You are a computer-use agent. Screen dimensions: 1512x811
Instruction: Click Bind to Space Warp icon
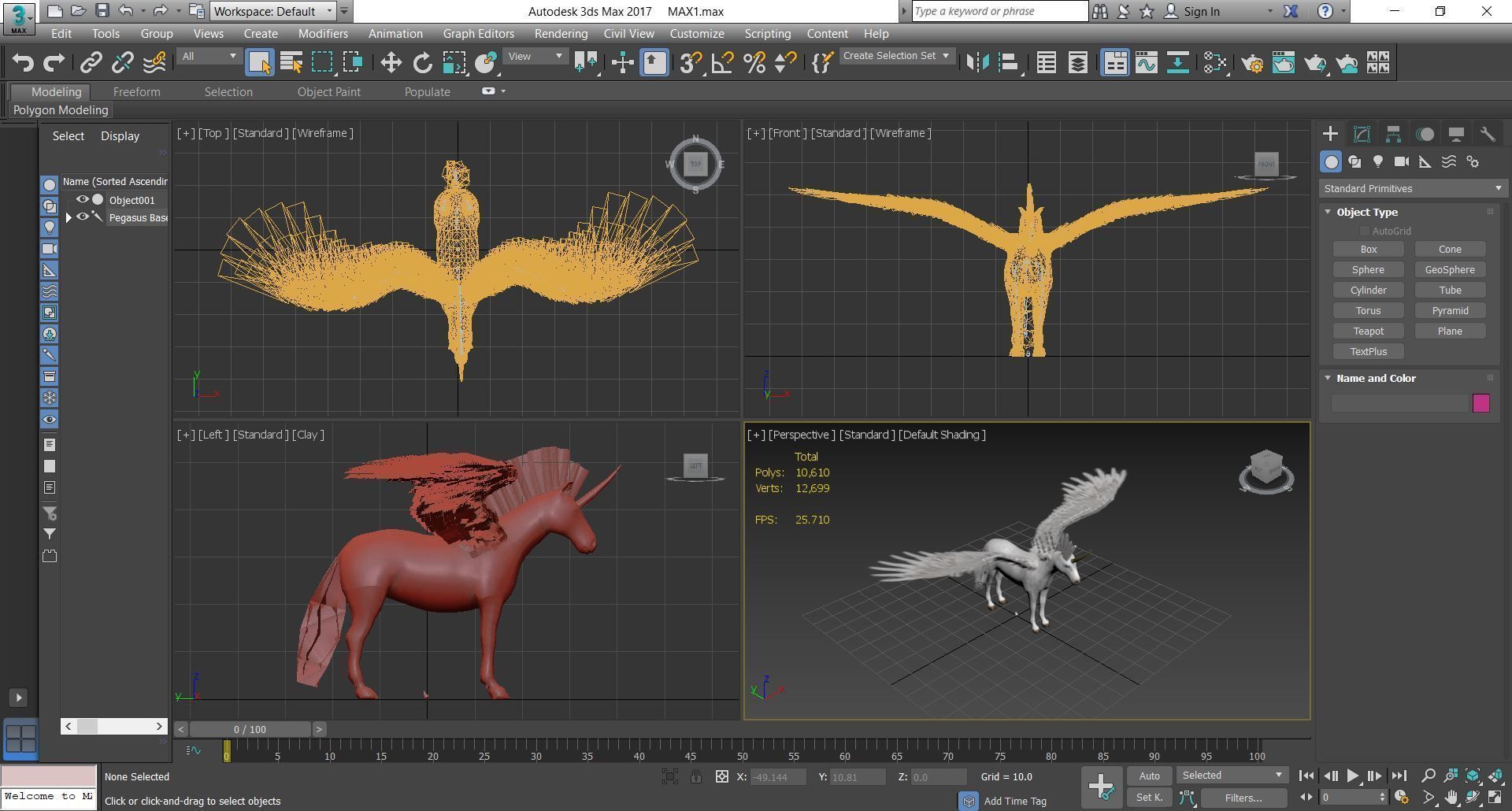point(154,63)
